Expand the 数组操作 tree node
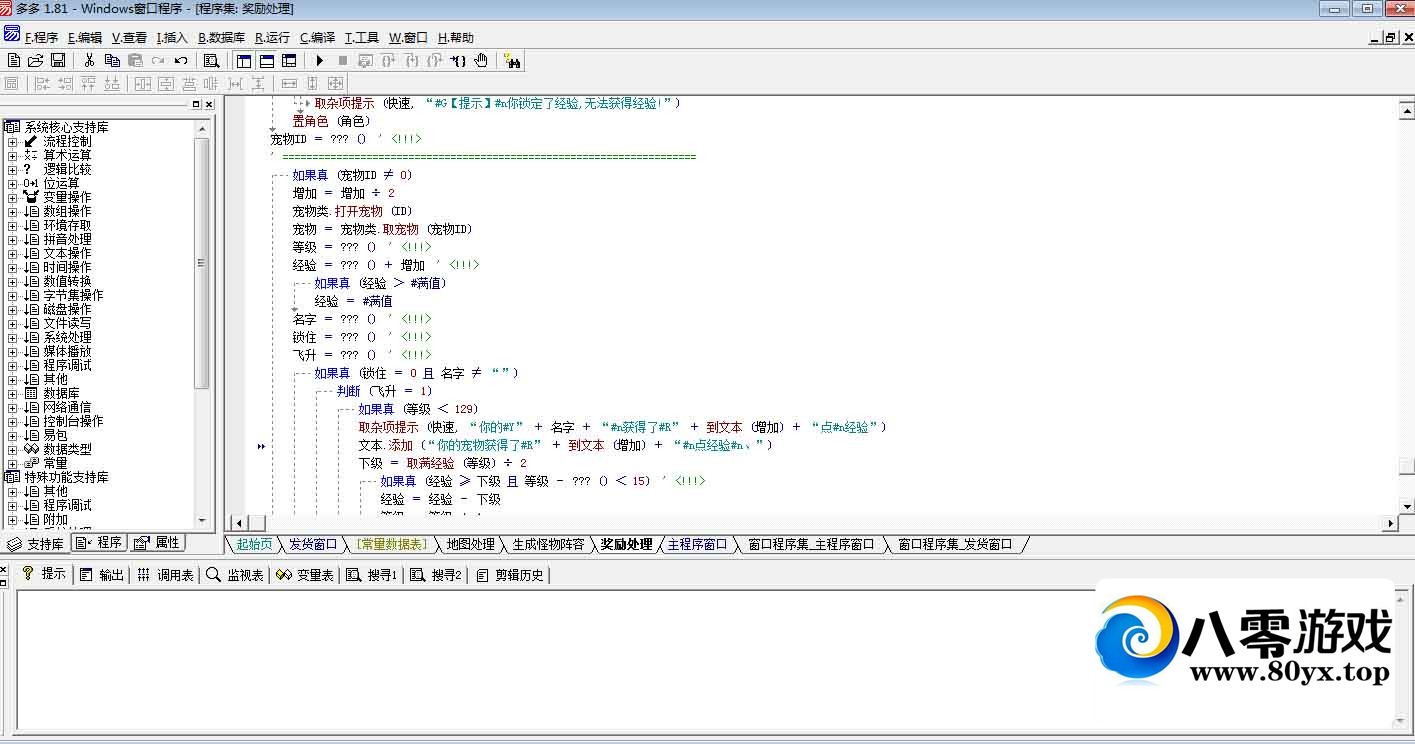The image size is (1415, 744). click(12, 212)
